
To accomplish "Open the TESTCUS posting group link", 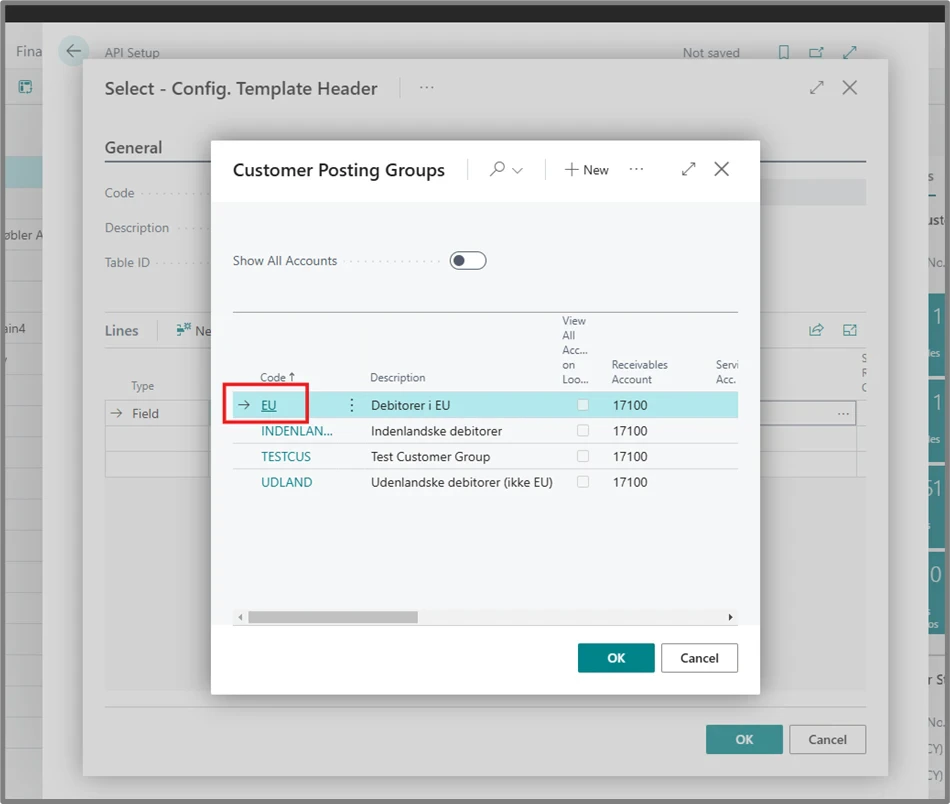I will [286, 456].
